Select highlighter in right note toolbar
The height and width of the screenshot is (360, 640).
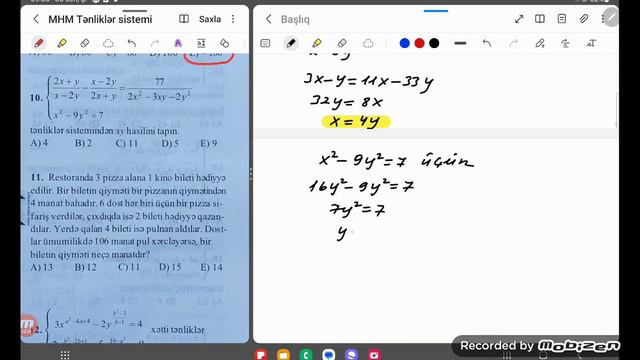click(x=317, y=43)
